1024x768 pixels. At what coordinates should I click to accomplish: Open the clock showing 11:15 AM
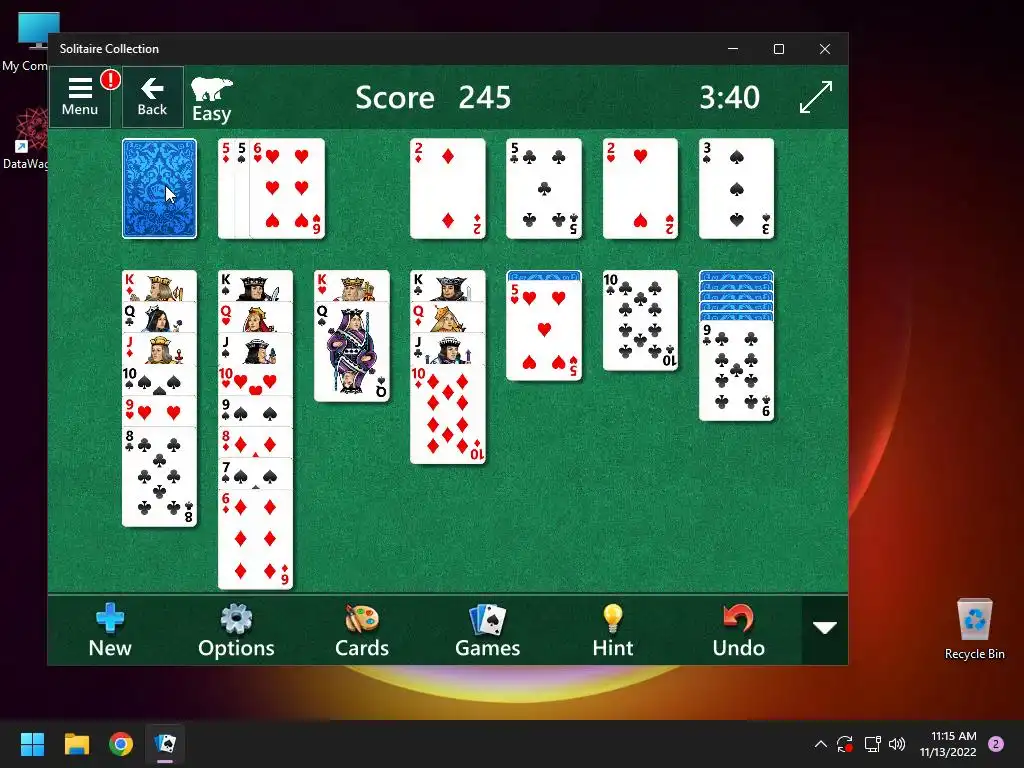pyautogui.click(x=948, y=744)
